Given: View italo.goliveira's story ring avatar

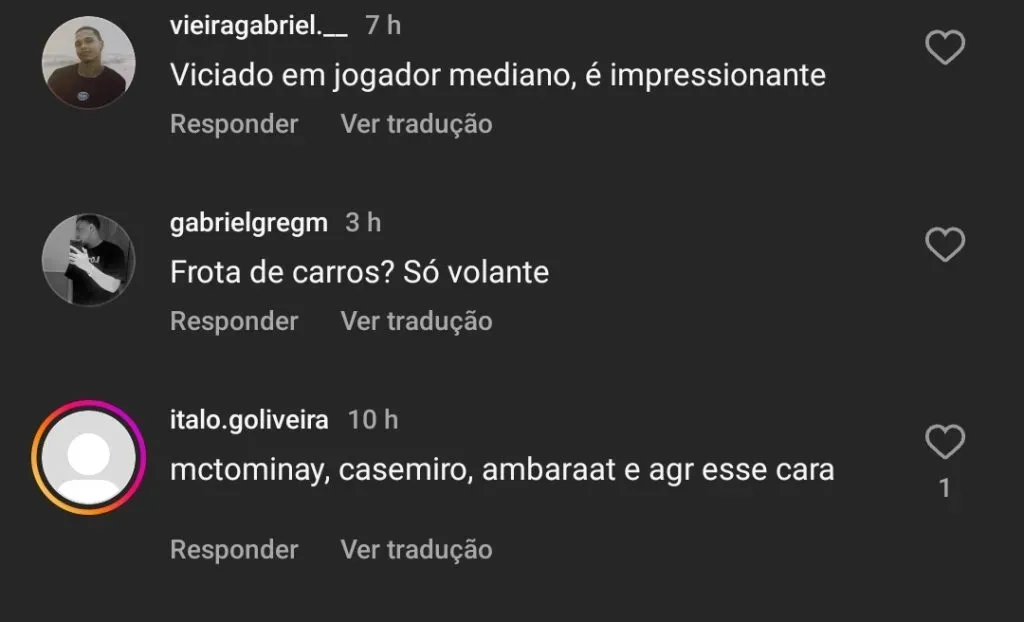Looking at the screenshot, I should pos(89,457).
